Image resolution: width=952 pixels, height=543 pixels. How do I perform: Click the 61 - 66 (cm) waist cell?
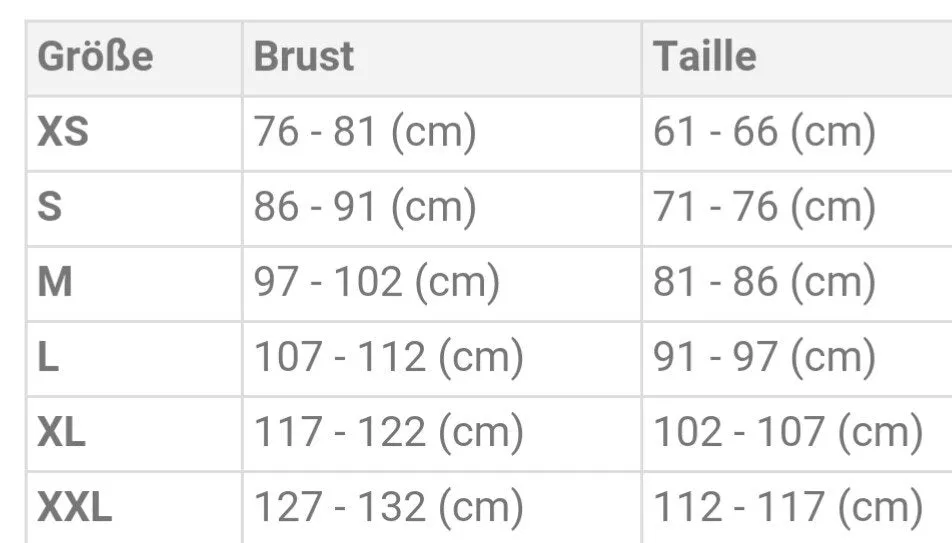pos(797,133)
